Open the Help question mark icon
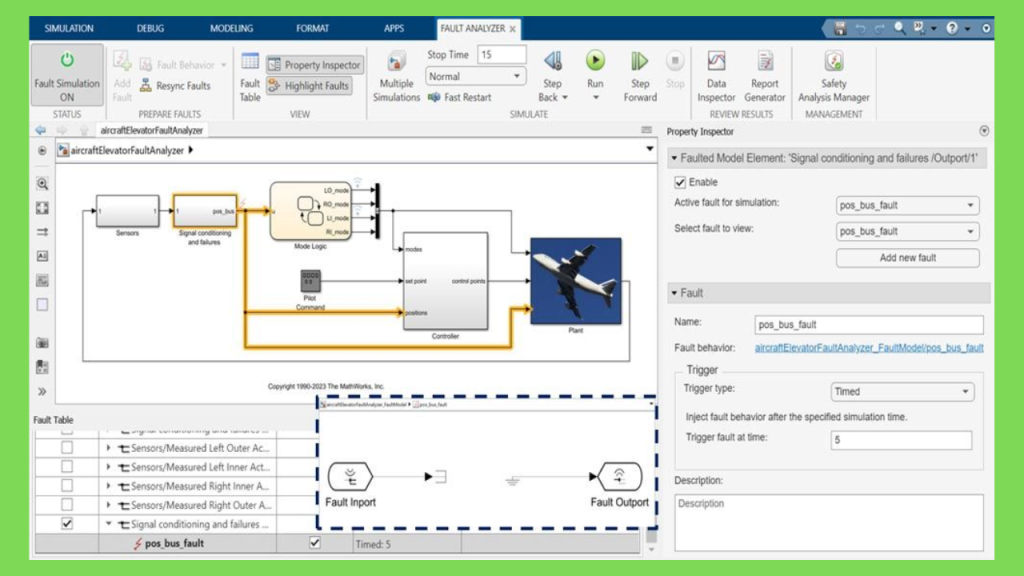 (952, 28)
